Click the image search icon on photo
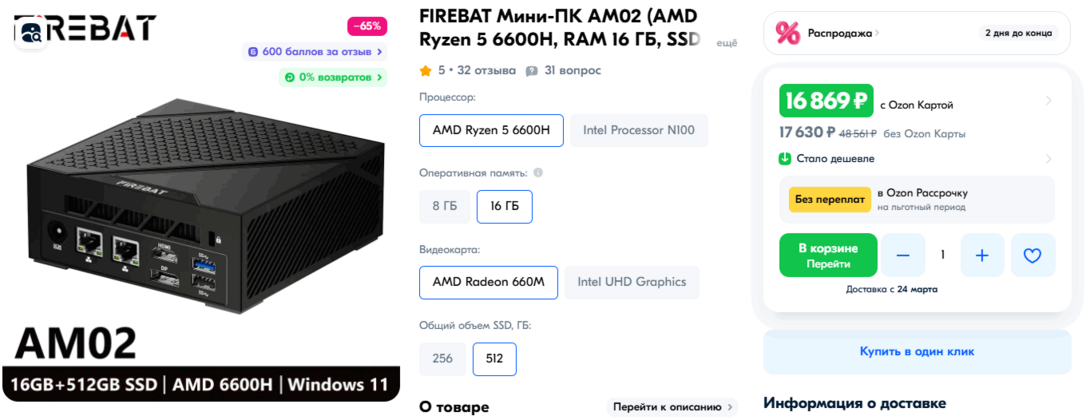Screen dimensions: 1090x420 coord(31,33)
